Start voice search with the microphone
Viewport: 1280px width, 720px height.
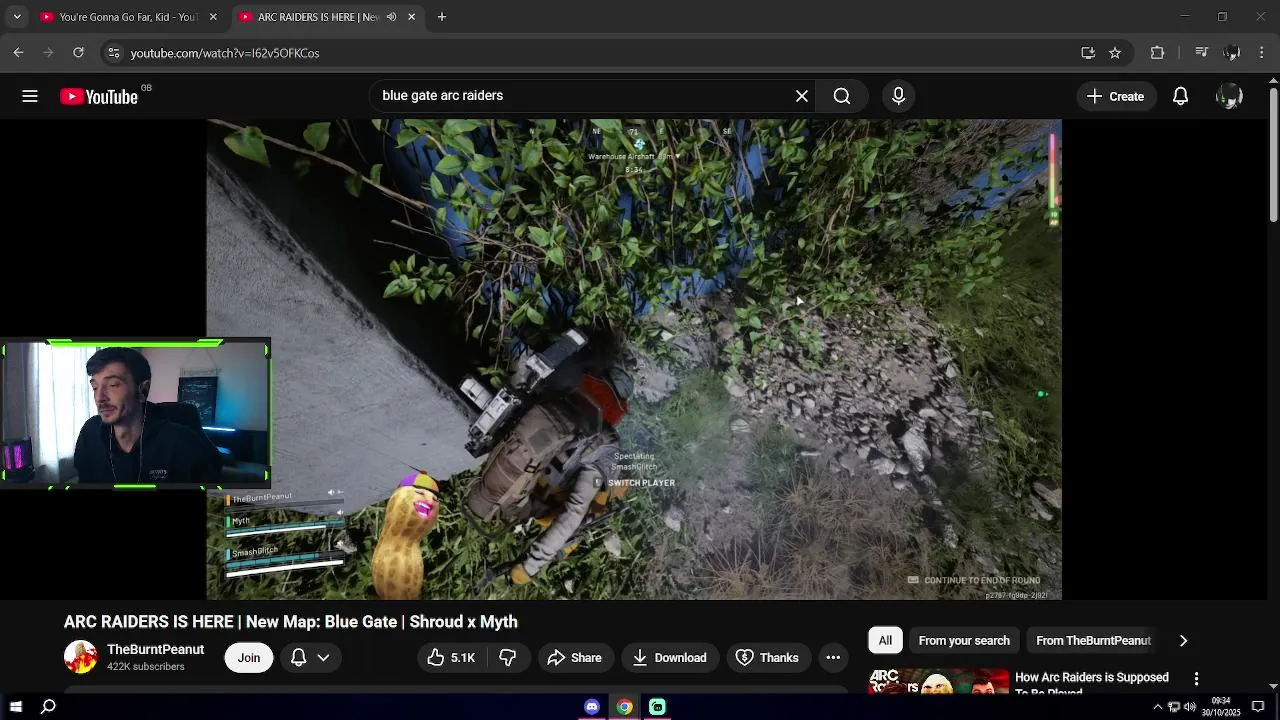click(x=898, y=96)
